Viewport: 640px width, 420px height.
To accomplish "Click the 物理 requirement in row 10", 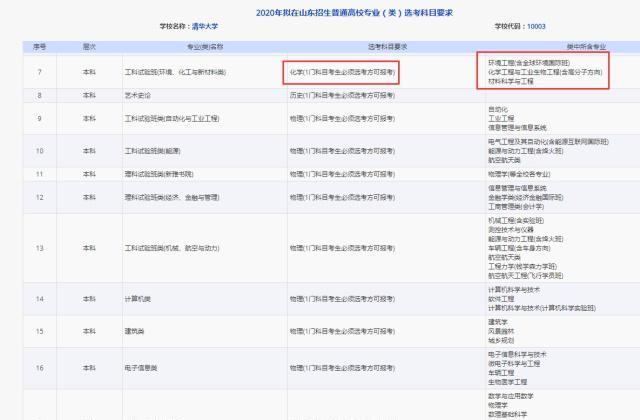I will click(342, 151).
